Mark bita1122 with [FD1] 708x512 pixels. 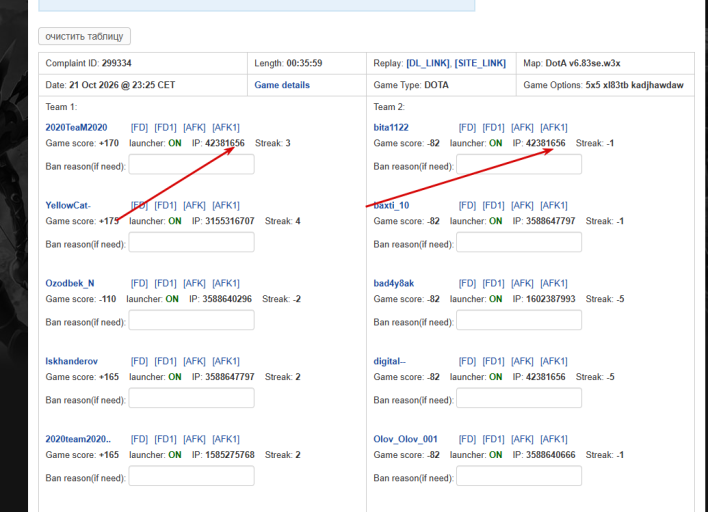pos(494,127)
